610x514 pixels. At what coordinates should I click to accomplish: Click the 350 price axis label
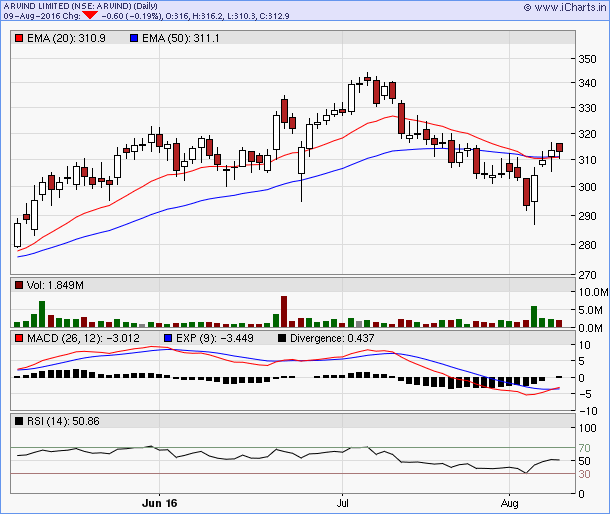coord(587,59)
